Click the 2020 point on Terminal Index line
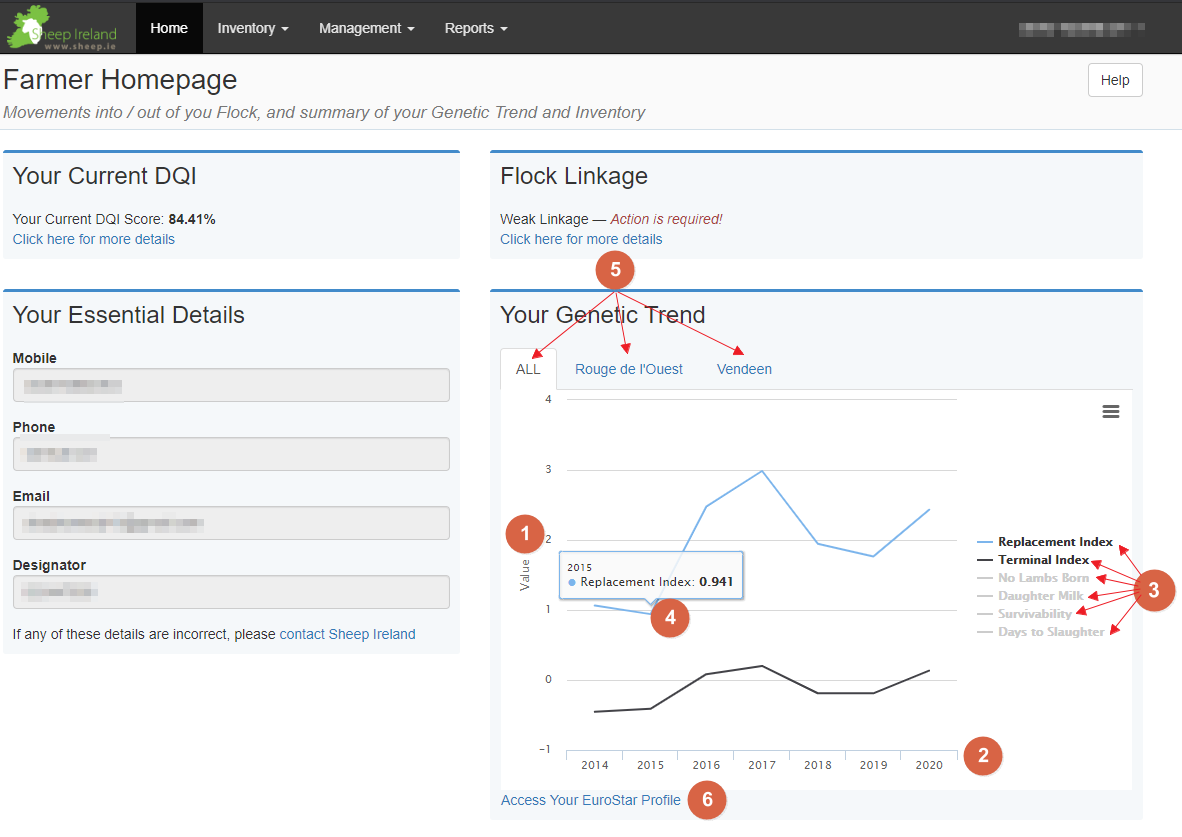The image size is (1182, 837). click(x=929, y=670)
